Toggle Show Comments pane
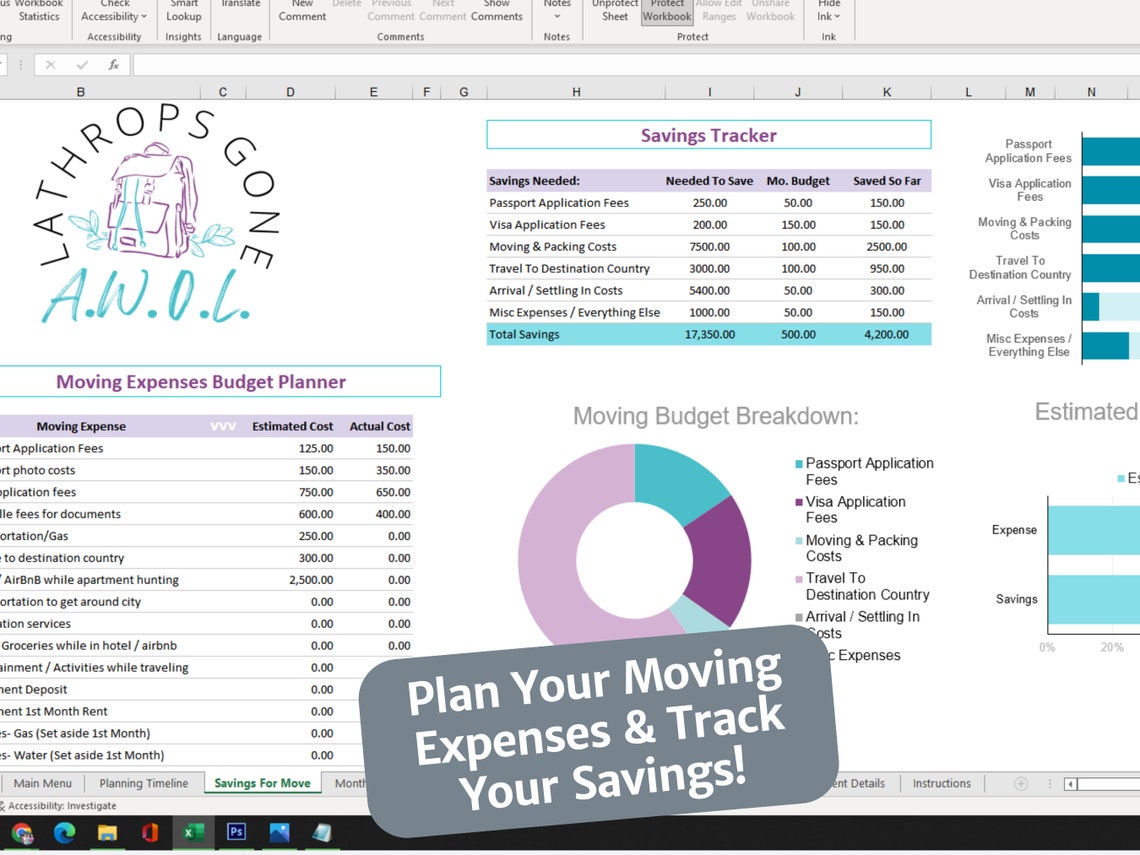1140x855 pixels. pyautogui.click(x=497, y=12)
